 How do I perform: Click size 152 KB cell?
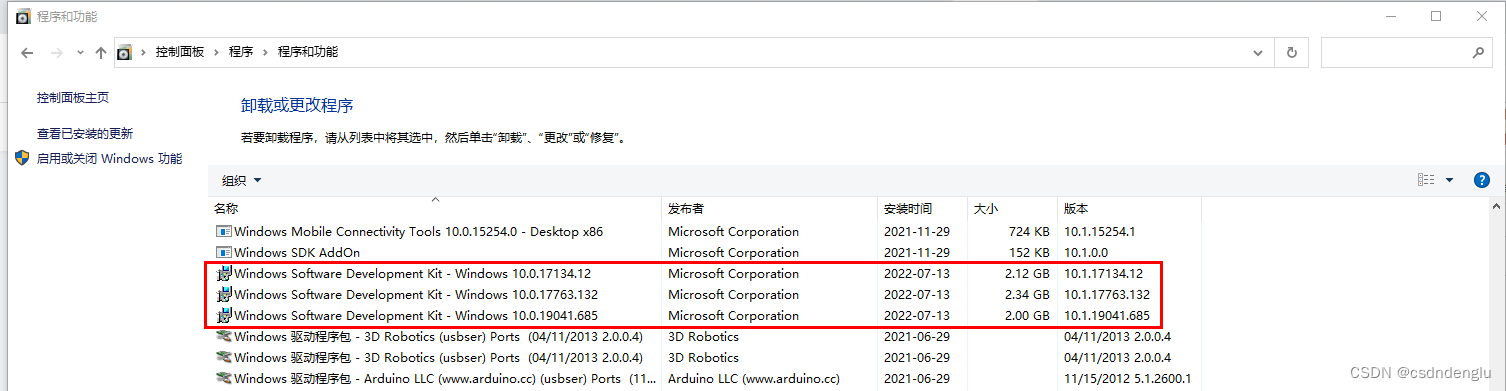click(1029, 252)
